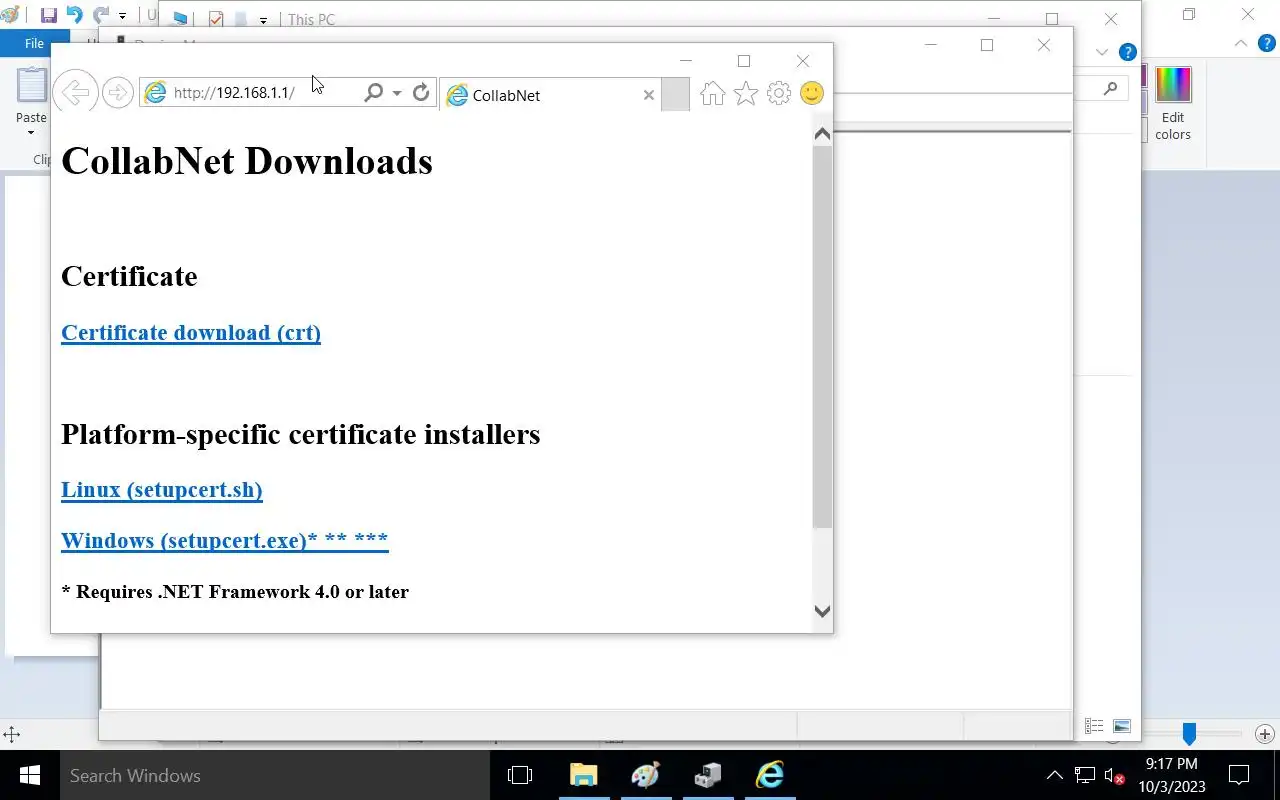Switch to details view icon in Explorer
Viewport: 1280px width, 800px height.
pyautogui.click(x=1094, y=727)
